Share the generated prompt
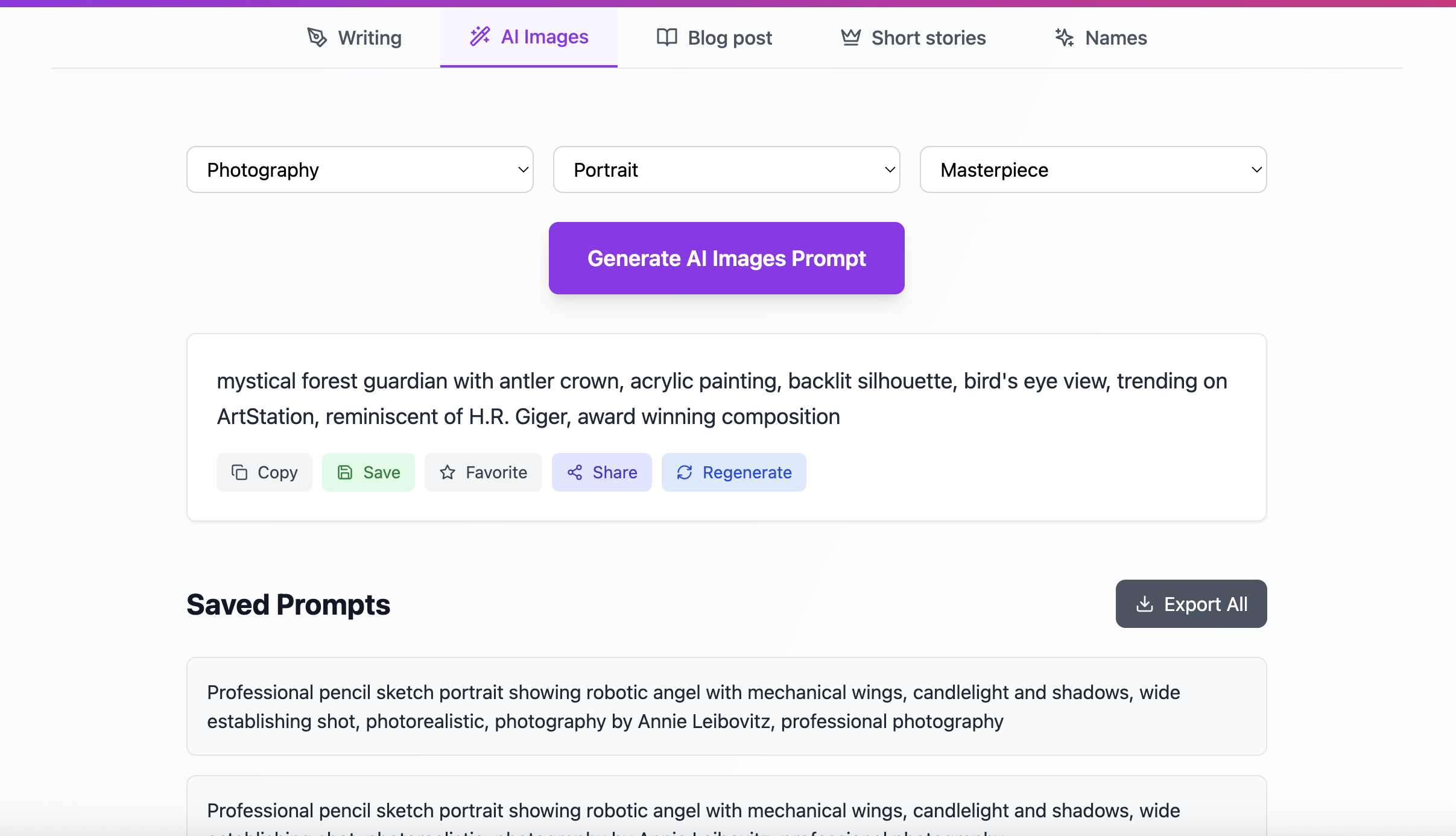The width and height of the screenshot is (1456, 836). (602, 472)
